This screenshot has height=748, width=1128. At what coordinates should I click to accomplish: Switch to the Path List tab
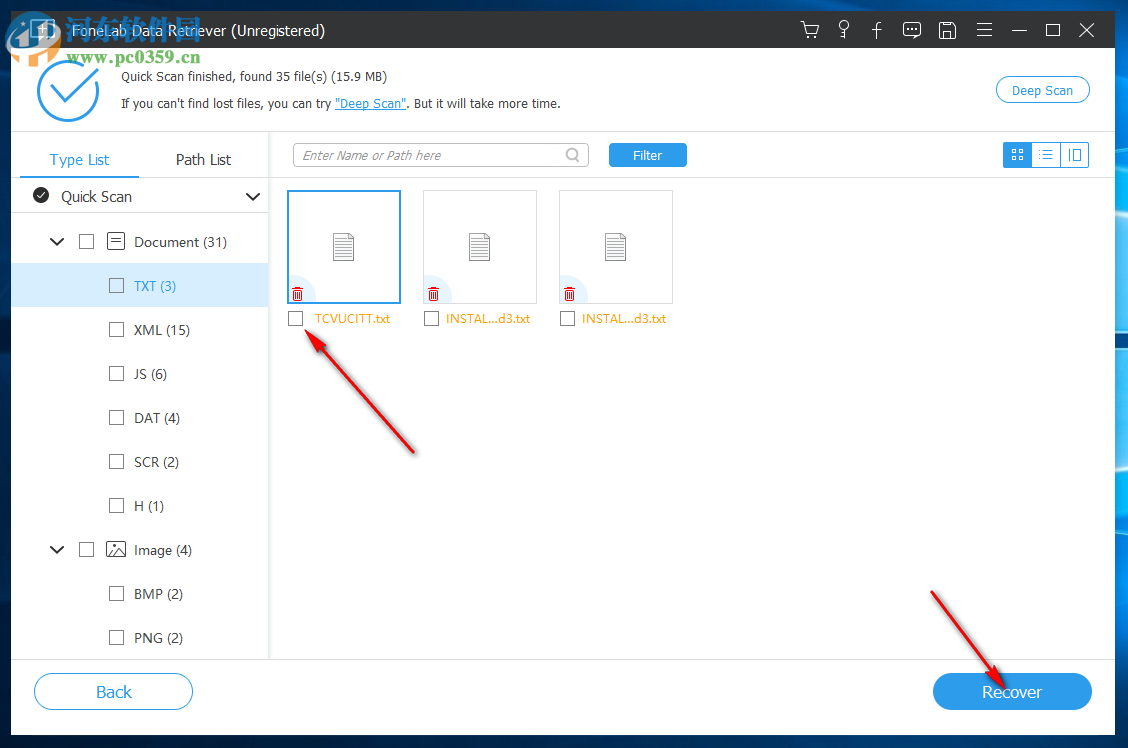(x=203, y=159)
